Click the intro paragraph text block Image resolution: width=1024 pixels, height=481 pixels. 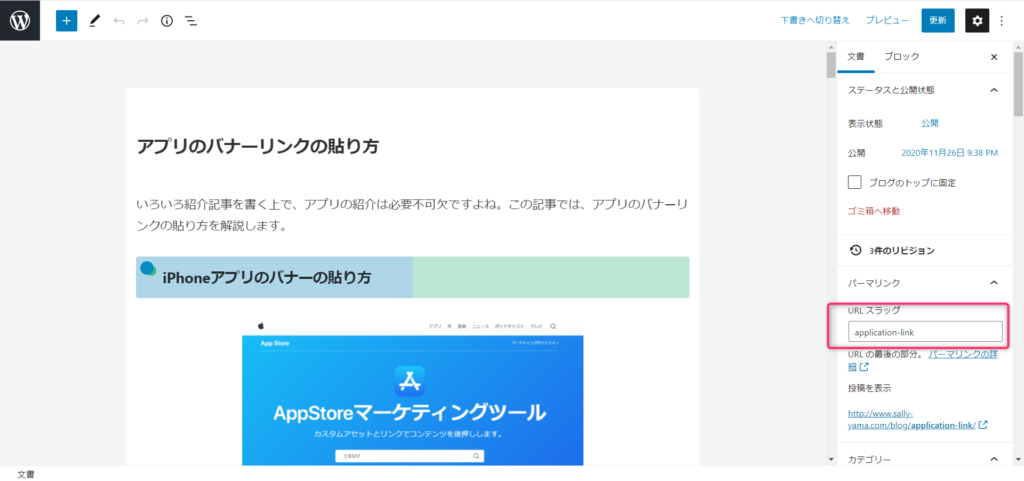point(411,215)
